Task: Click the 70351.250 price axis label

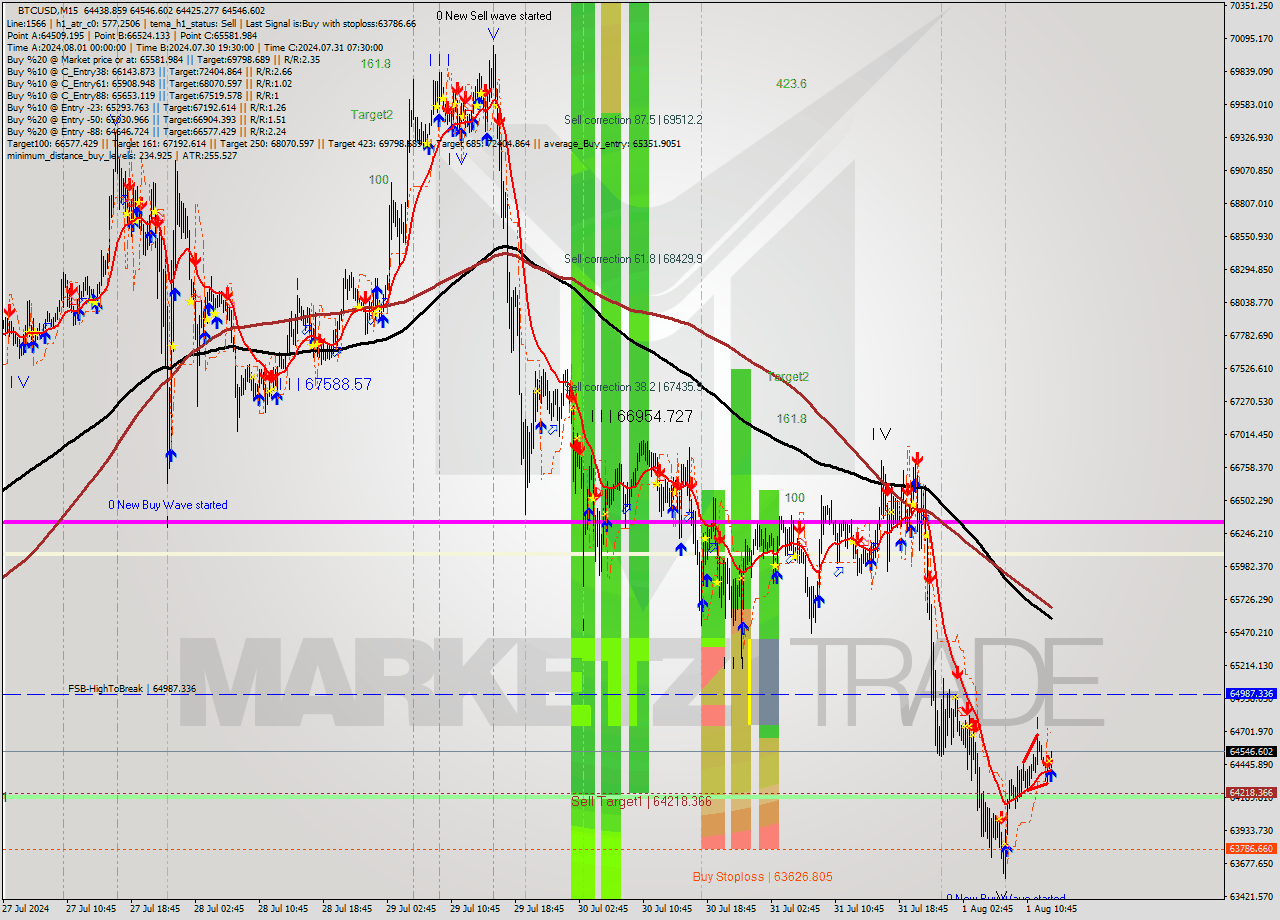Action: [1251, 6]
